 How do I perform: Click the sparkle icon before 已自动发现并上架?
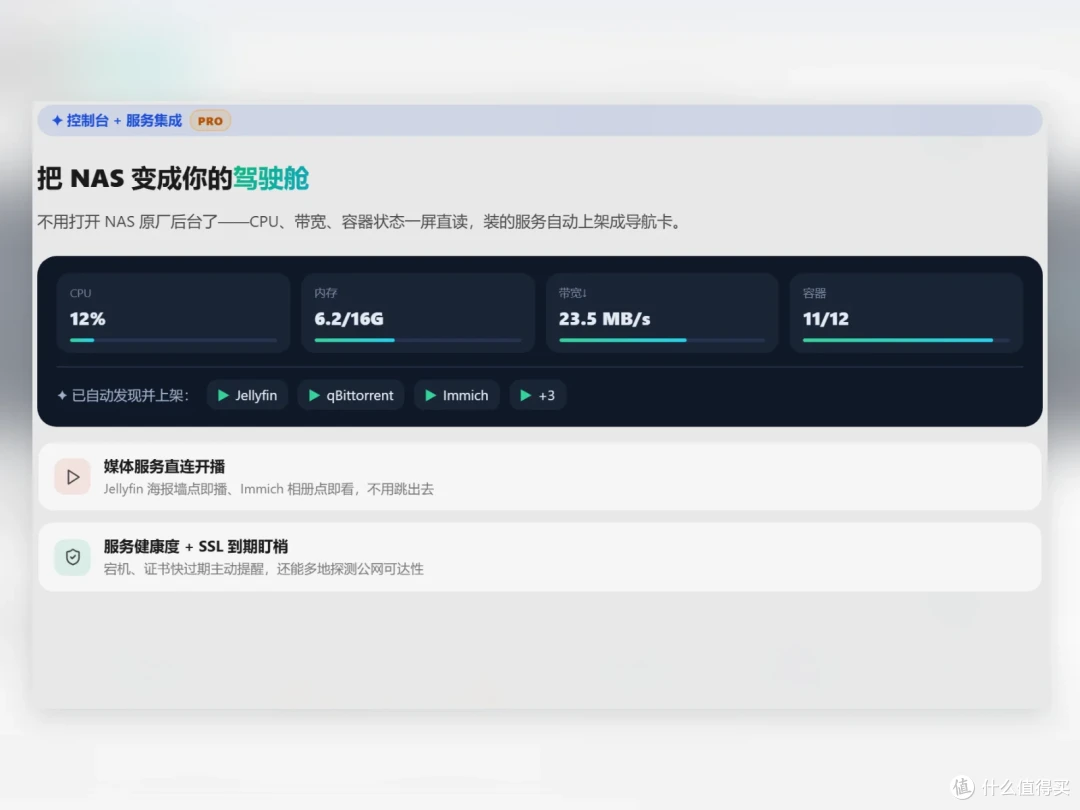pos(62,395)
